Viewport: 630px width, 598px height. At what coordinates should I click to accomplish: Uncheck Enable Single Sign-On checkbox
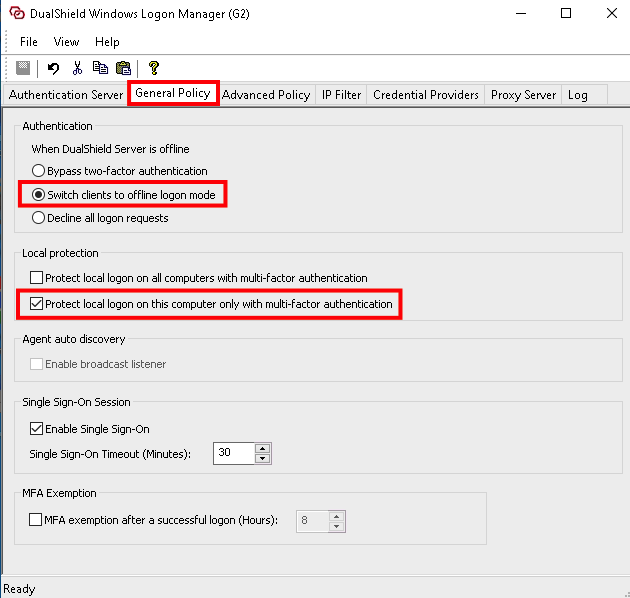(x=37, y=429)
